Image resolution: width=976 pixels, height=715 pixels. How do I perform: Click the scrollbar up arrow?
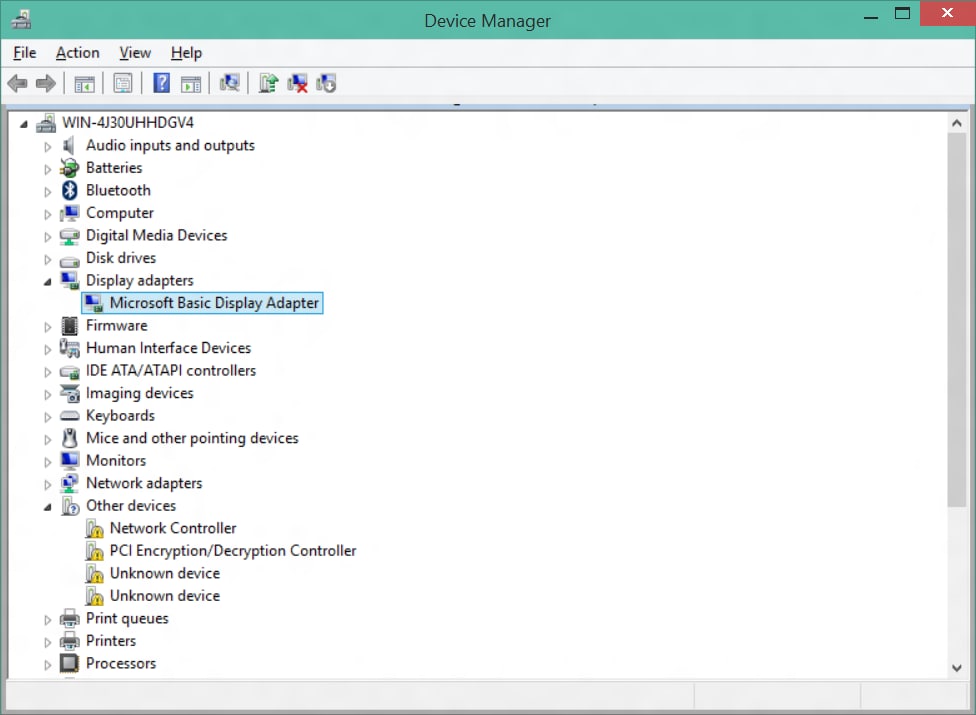tap(957, 123)
